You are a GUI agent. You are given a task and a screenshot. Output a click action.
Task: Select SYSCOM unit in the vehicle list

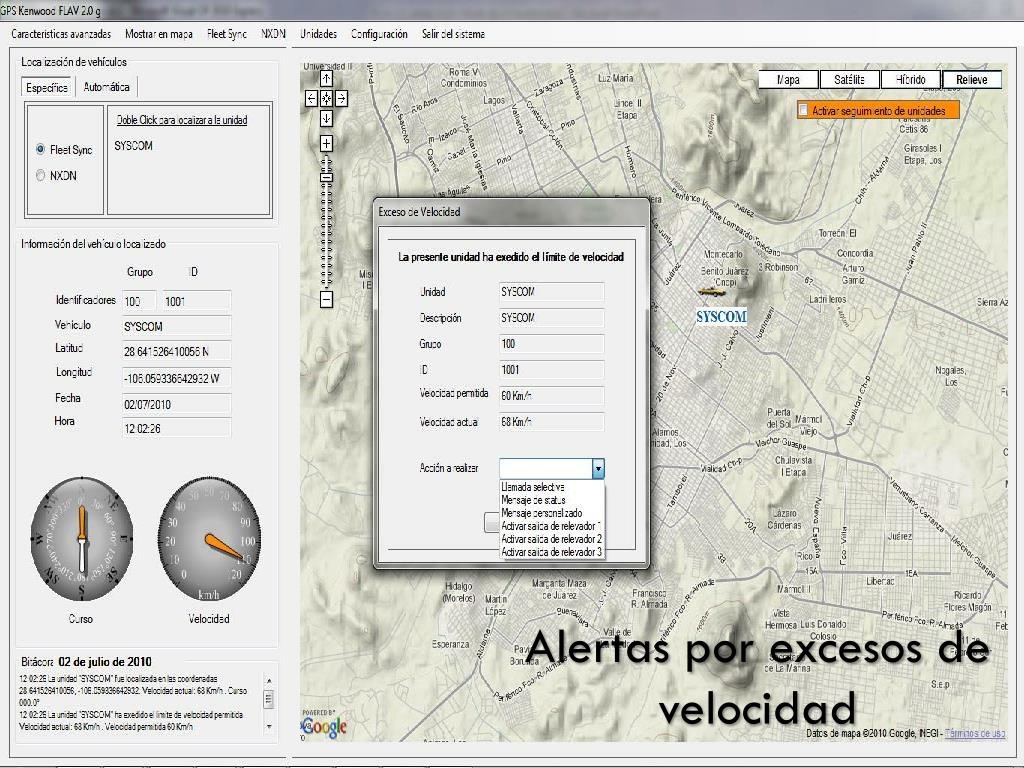133,146
